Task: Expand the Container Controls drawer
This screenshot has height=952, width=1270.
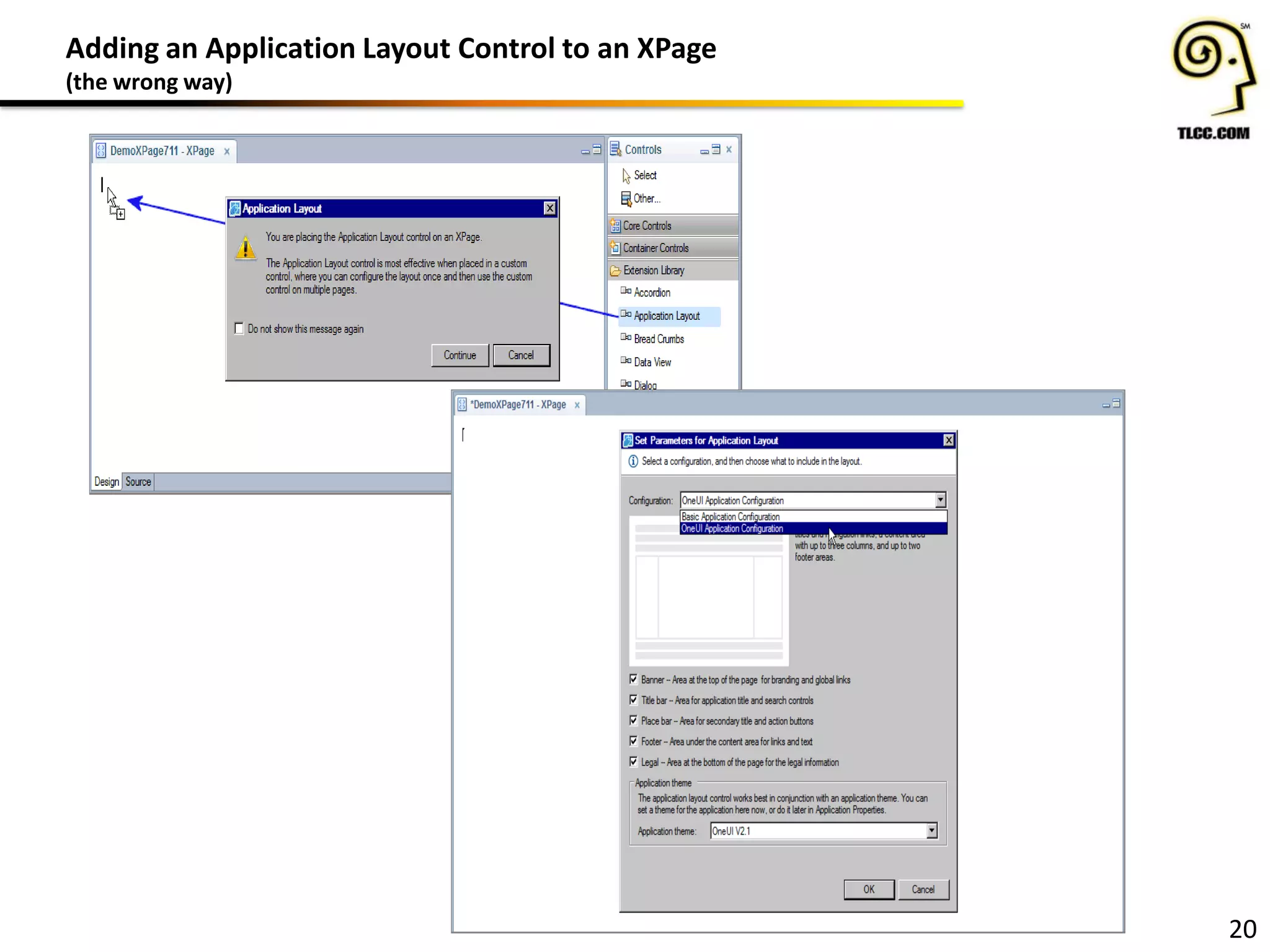Action: (x=673, y=248)
